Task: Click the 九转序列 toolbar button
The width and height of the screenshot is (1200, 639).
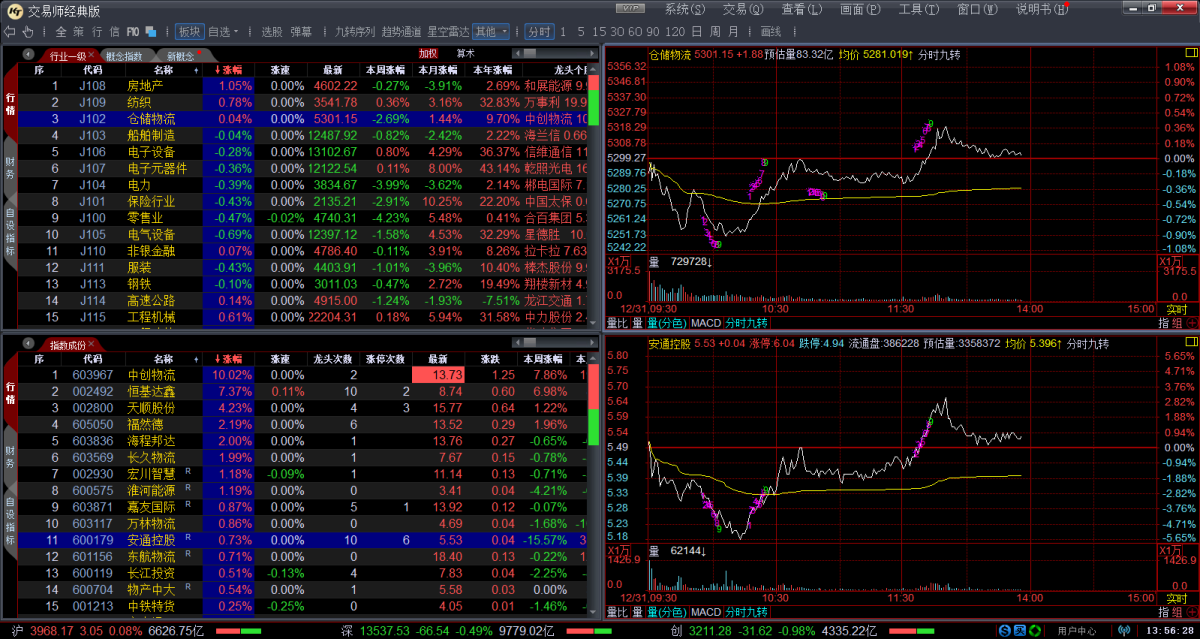Action: point(354,32)
